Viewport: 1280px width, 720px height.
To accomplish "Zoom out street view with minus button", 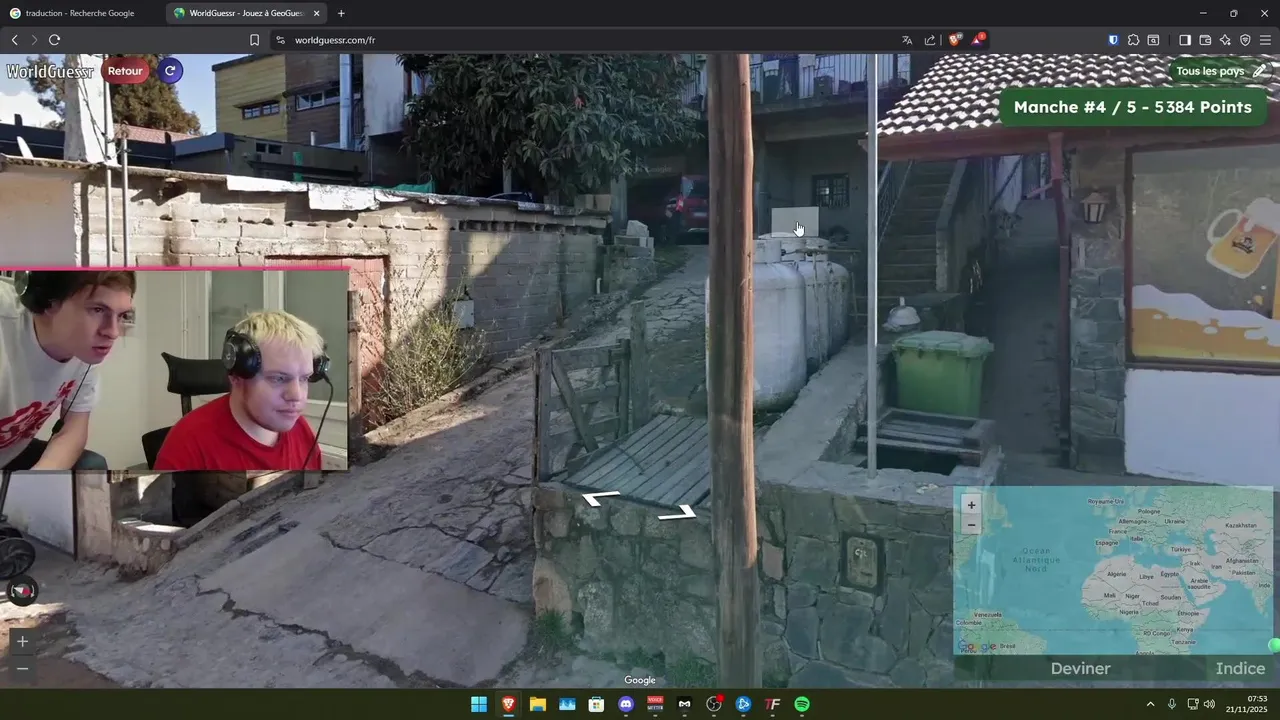I will (22, 668).
